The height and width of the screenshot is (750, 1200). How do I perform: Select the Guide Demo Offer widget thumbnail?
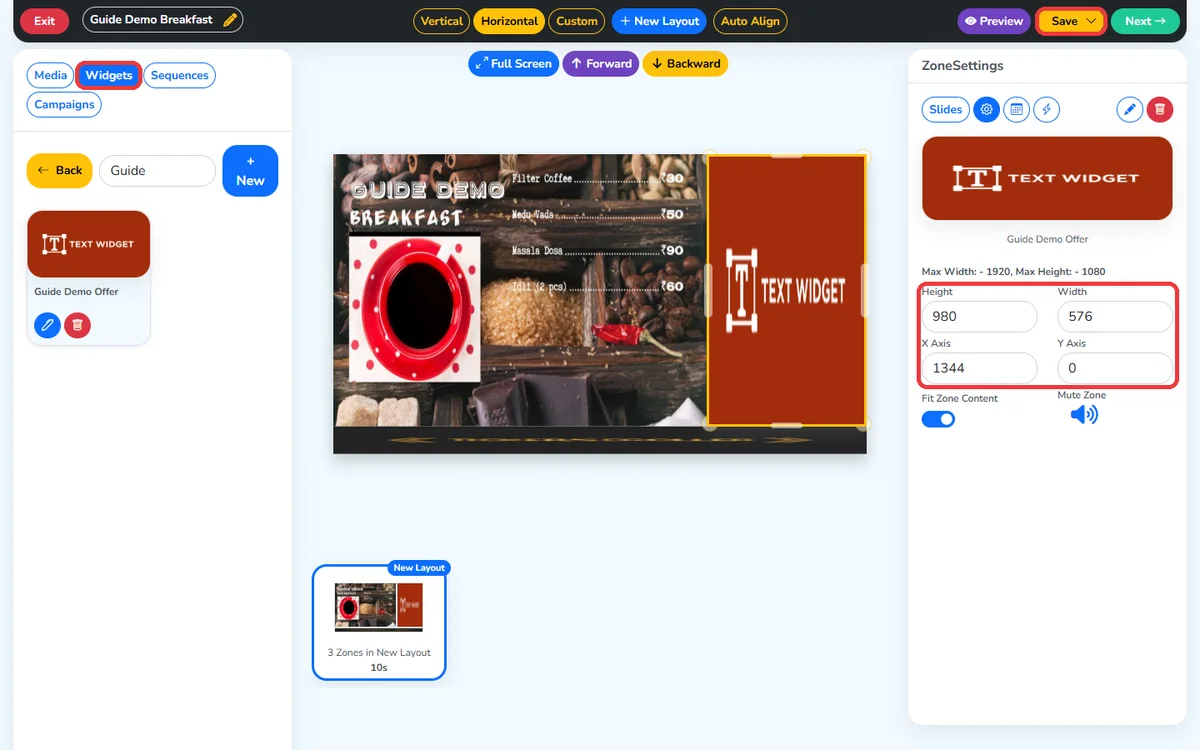pyautogui.click(x=89, y=244)
